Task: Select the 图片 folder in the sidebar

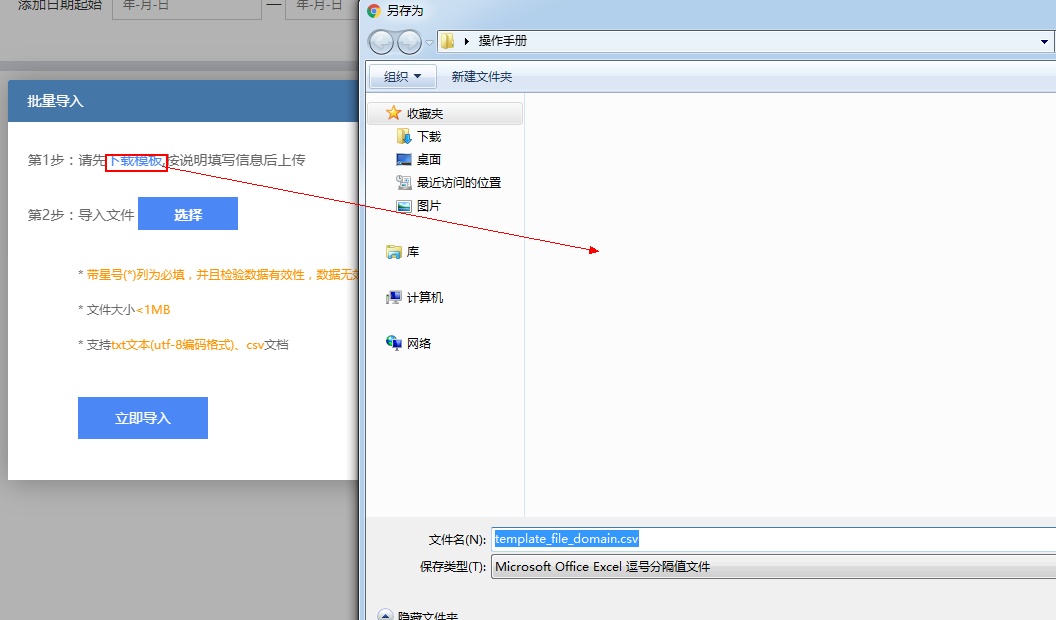Action: [428, 205]
